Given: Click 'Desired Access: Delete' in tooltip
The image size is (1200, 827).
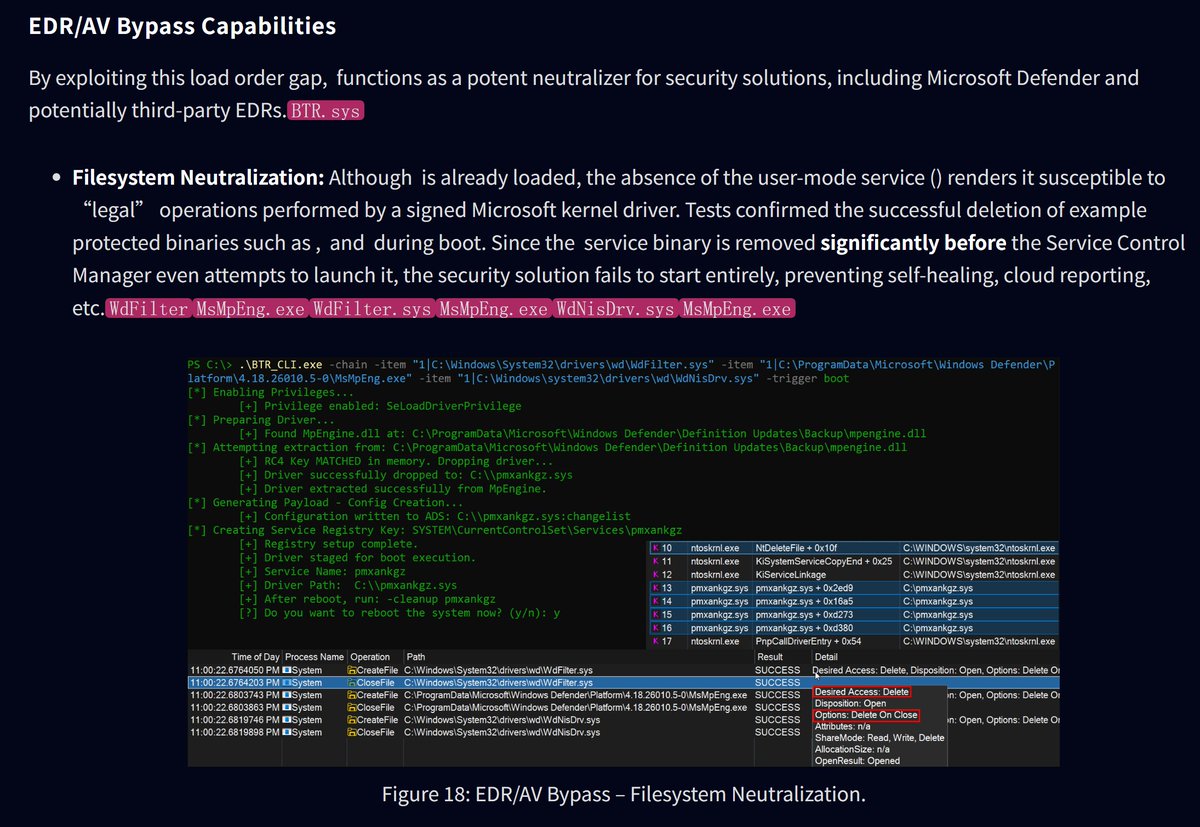Looking at the screenshot, I should 863,692.
